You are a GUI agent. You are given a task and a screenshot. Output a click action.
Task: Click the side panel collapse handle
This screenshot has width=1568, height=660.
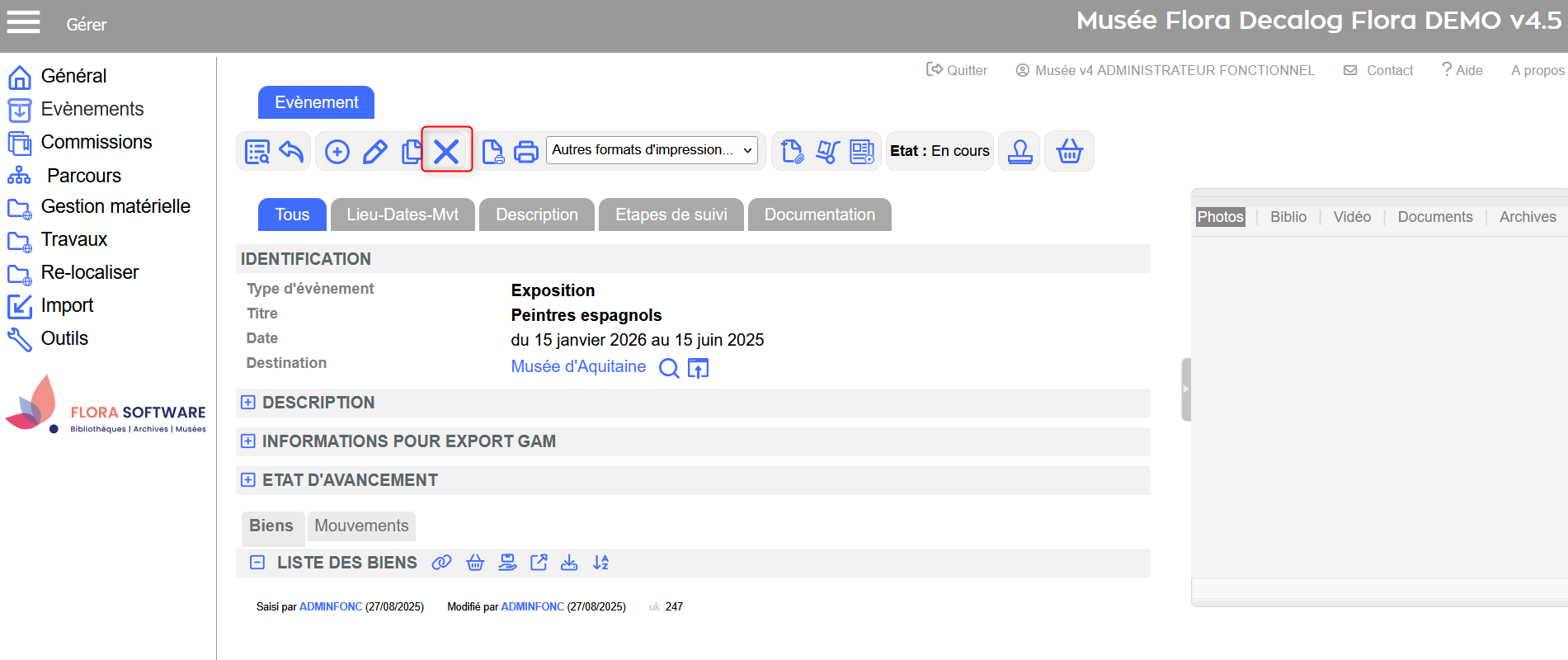pyautogui.click(x=1186, y=389)
